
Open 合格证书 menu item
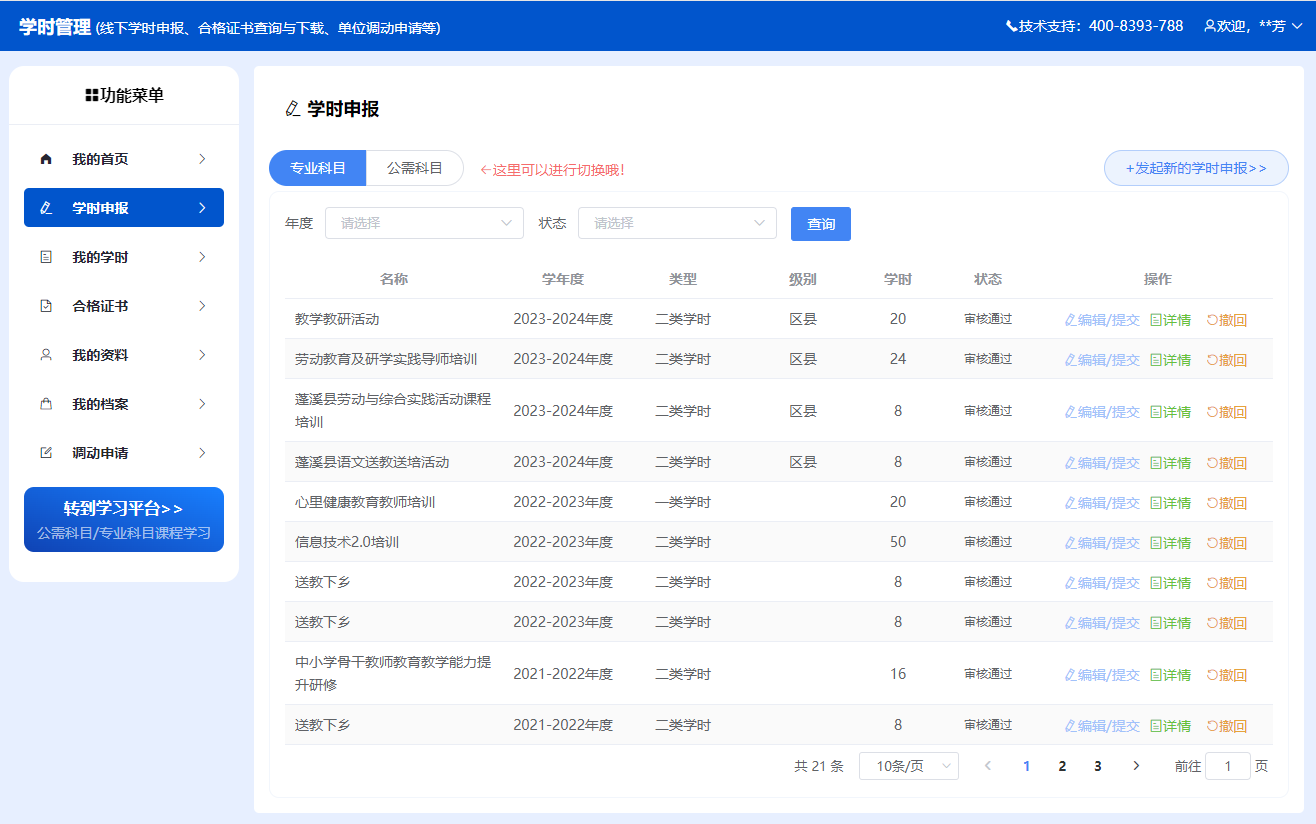[124, 306]
